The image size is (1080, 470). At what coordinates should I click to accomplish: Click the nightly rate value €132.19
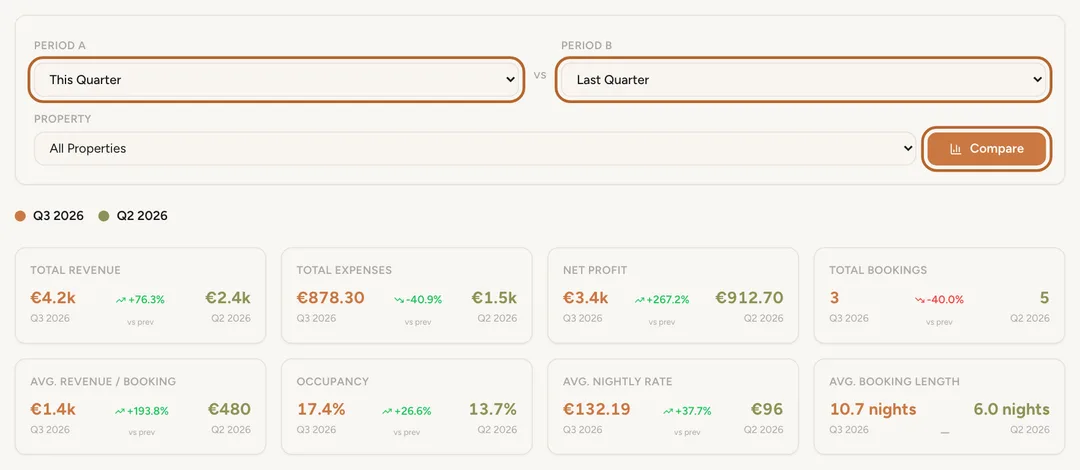pos(596,409)
